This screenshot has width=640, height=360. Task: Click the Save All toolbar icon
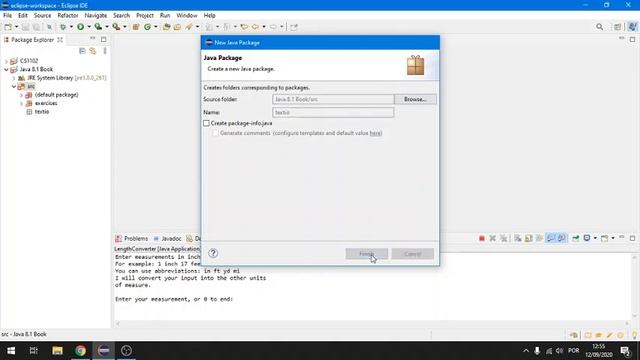(36, 27)
